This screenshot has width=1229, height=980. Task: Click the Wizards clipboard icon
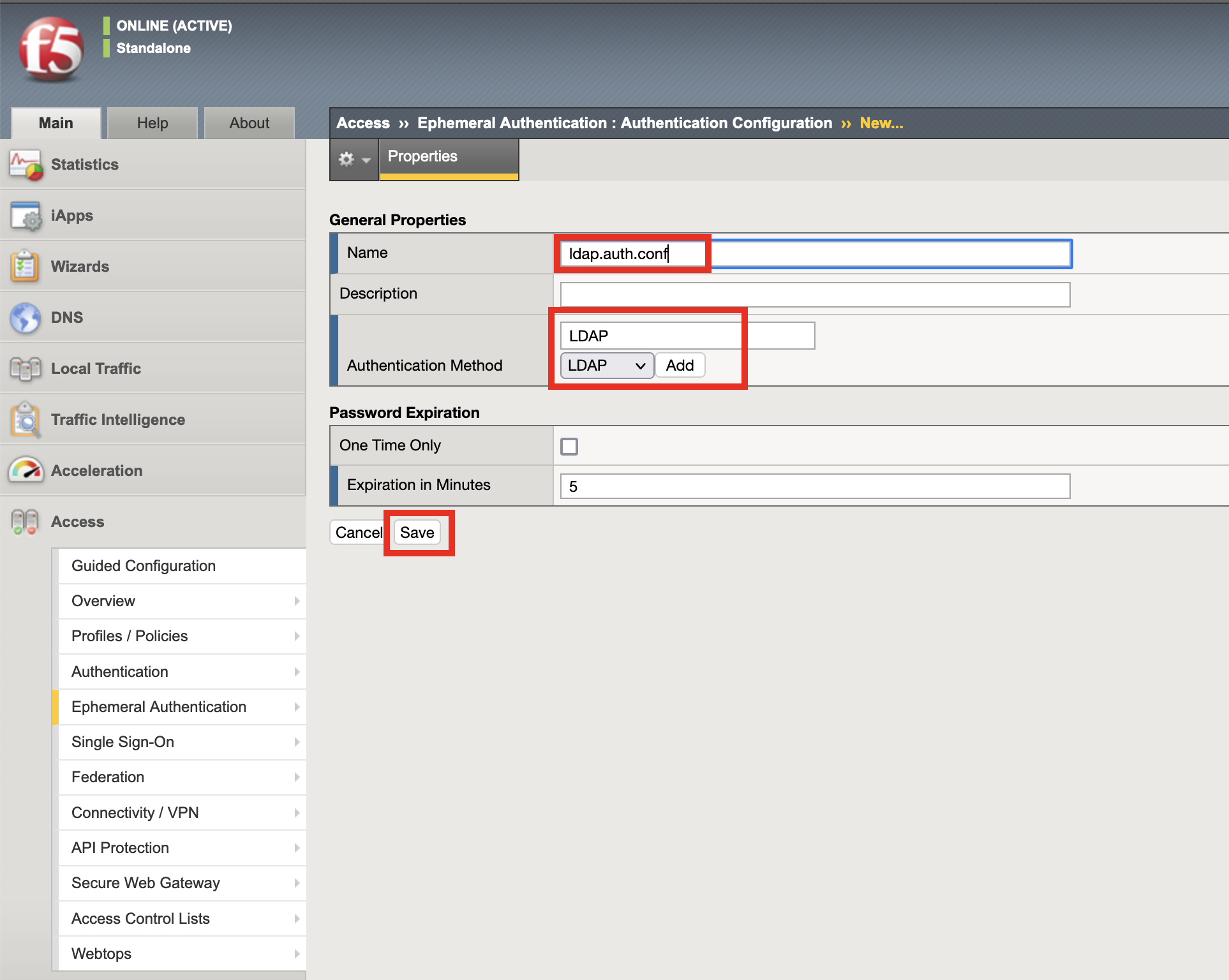tap(25, 266)
